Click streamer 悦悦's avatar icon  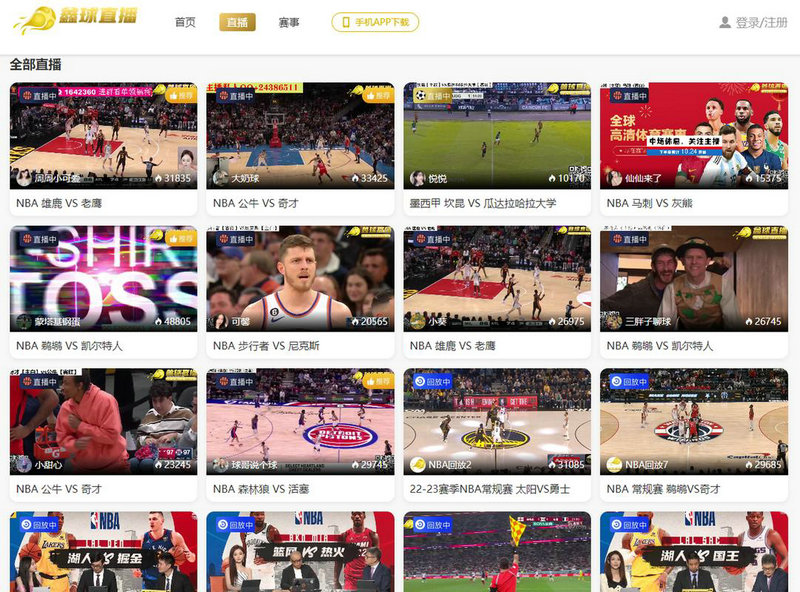[417, 178]
